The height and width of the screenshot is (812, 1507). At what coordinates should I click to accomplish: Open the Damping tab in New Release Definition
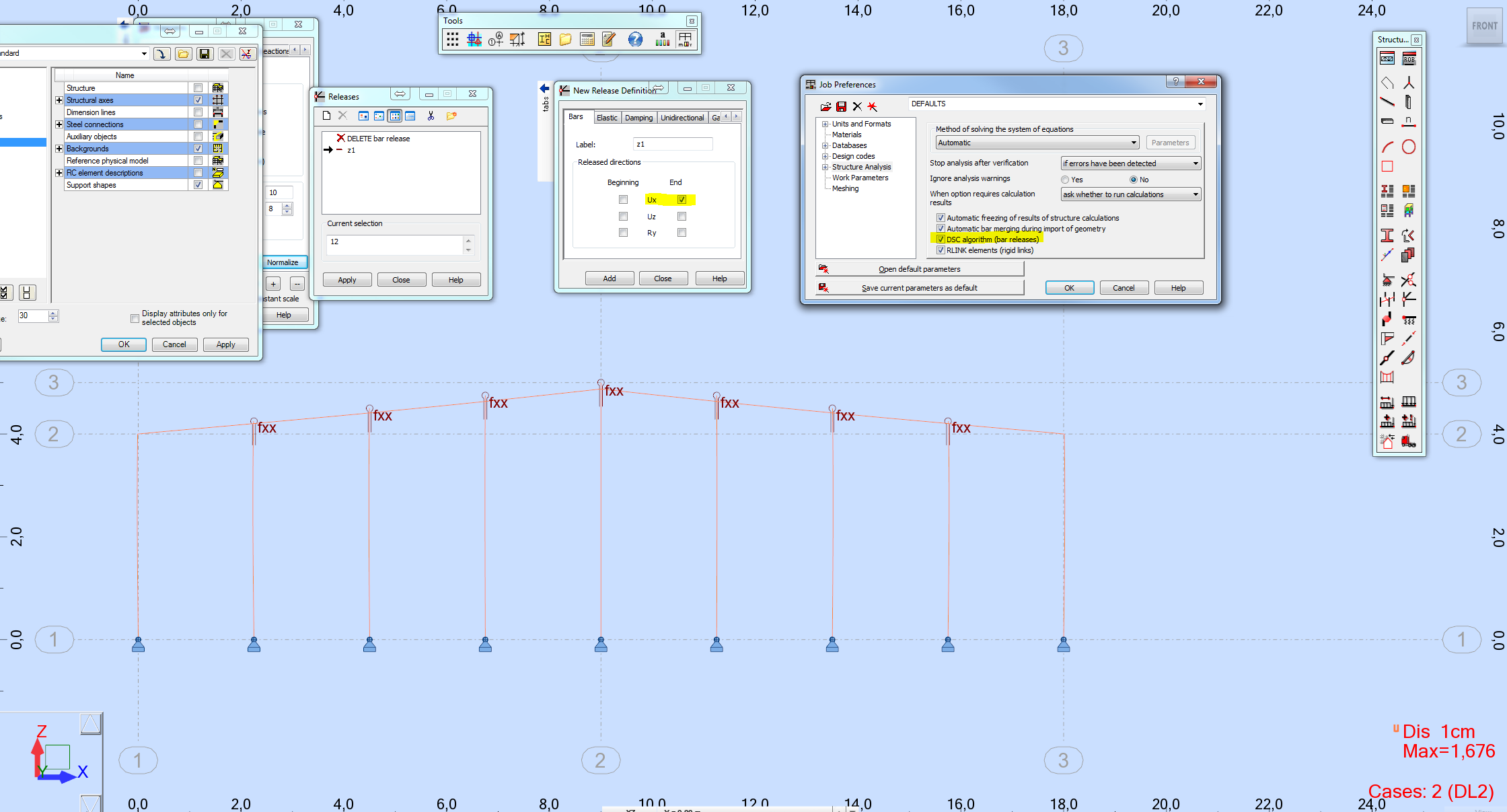click(x=638, y=118)
